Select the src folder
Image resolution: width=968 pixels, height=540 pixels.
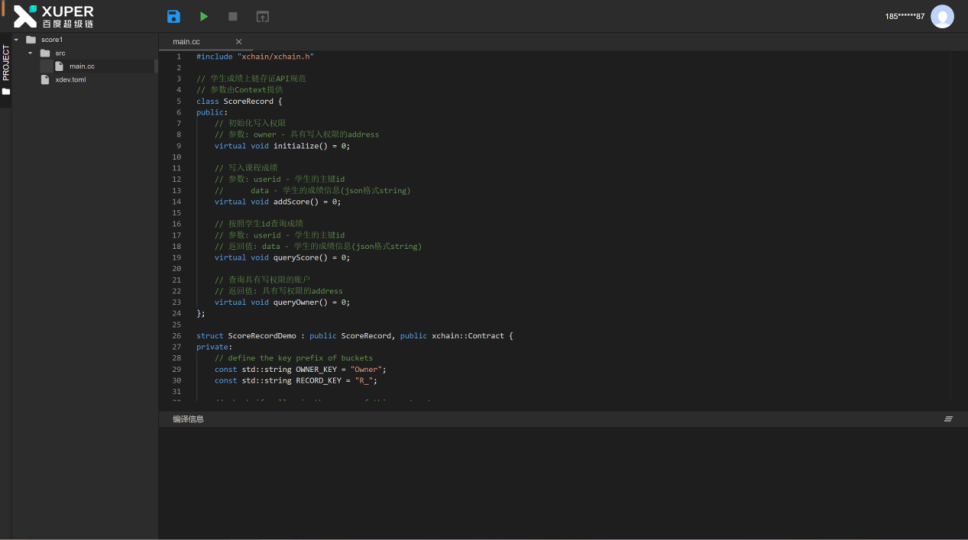coord(60,52)
